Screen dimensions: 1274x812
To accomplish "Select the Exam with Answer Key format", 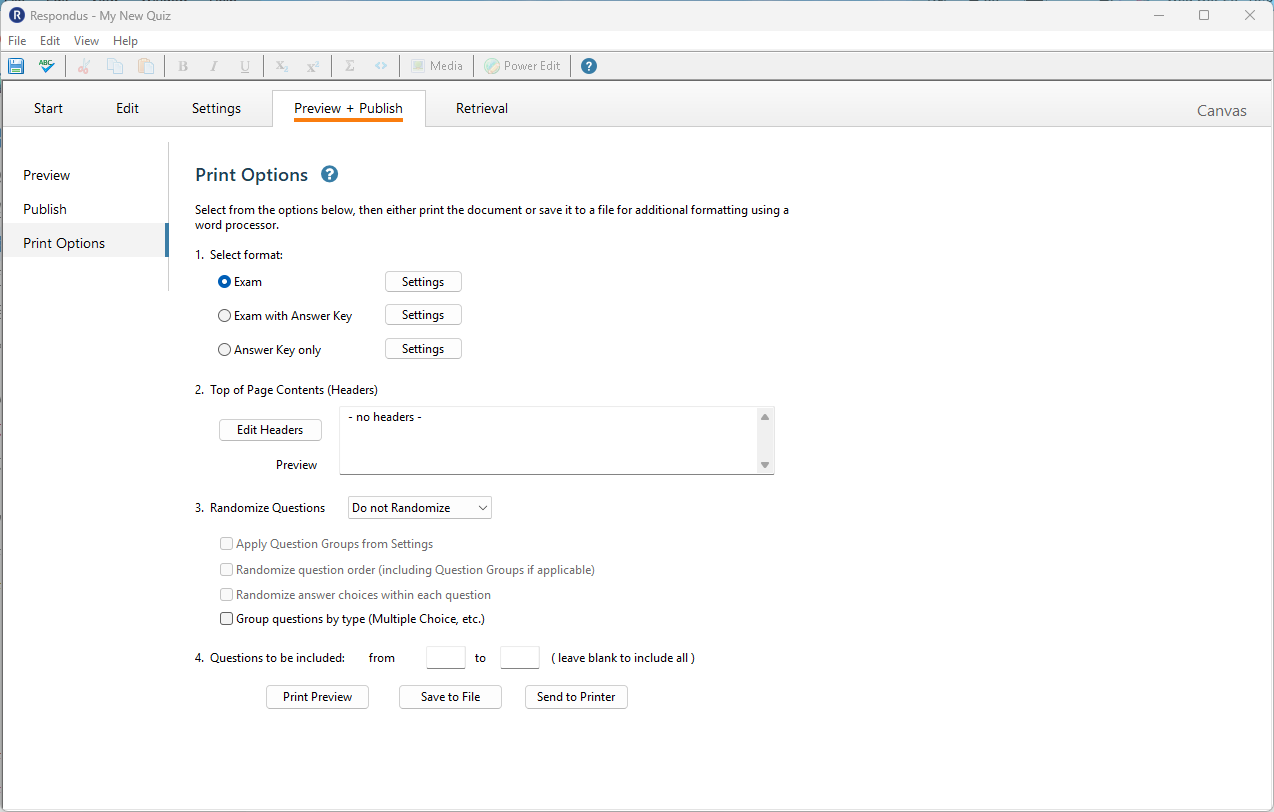I will tap(224, 315).
